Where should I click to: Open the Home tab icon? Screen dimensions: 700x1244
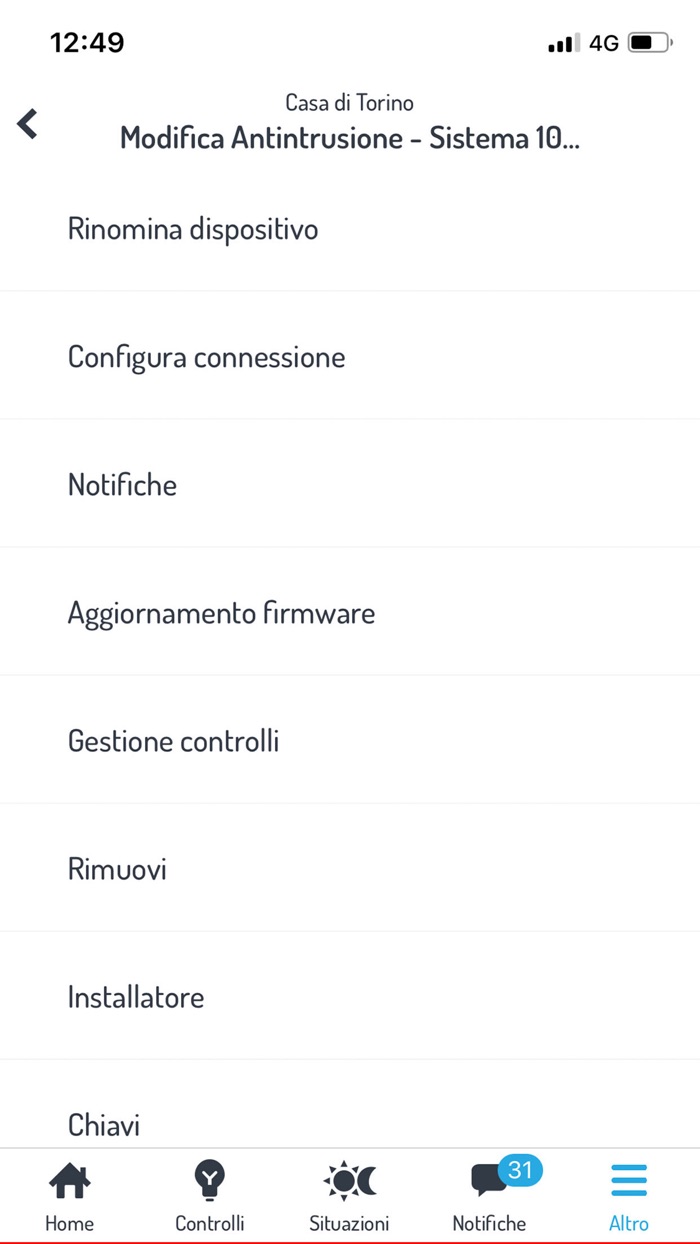[x=69, y=1180]
